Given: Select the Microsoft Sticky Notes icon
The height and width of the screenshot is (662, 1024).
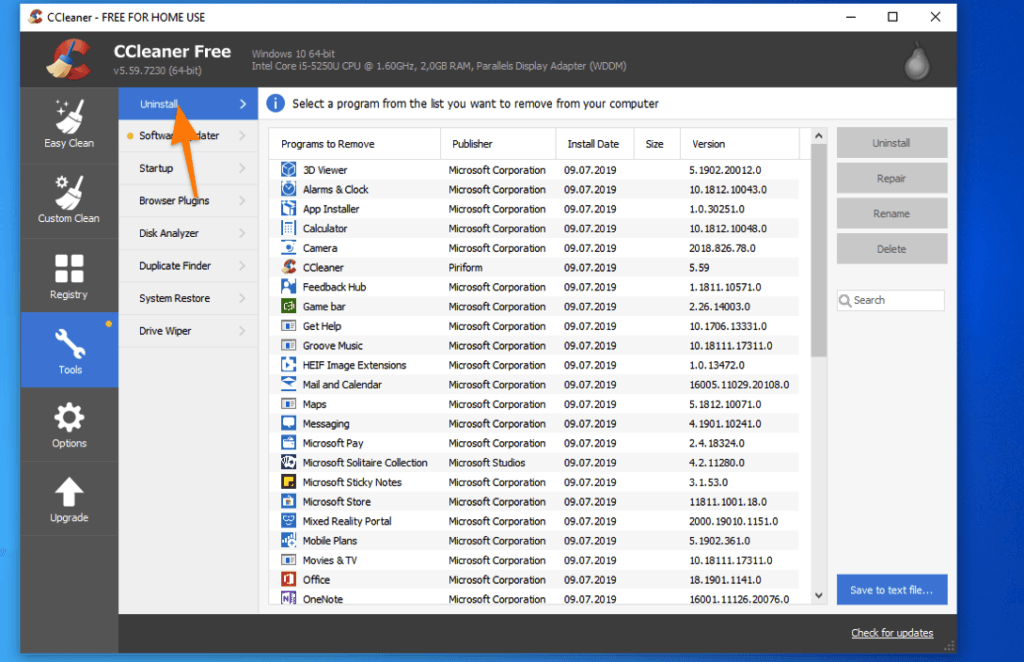Looking at the screenshot, I should 289,482.
